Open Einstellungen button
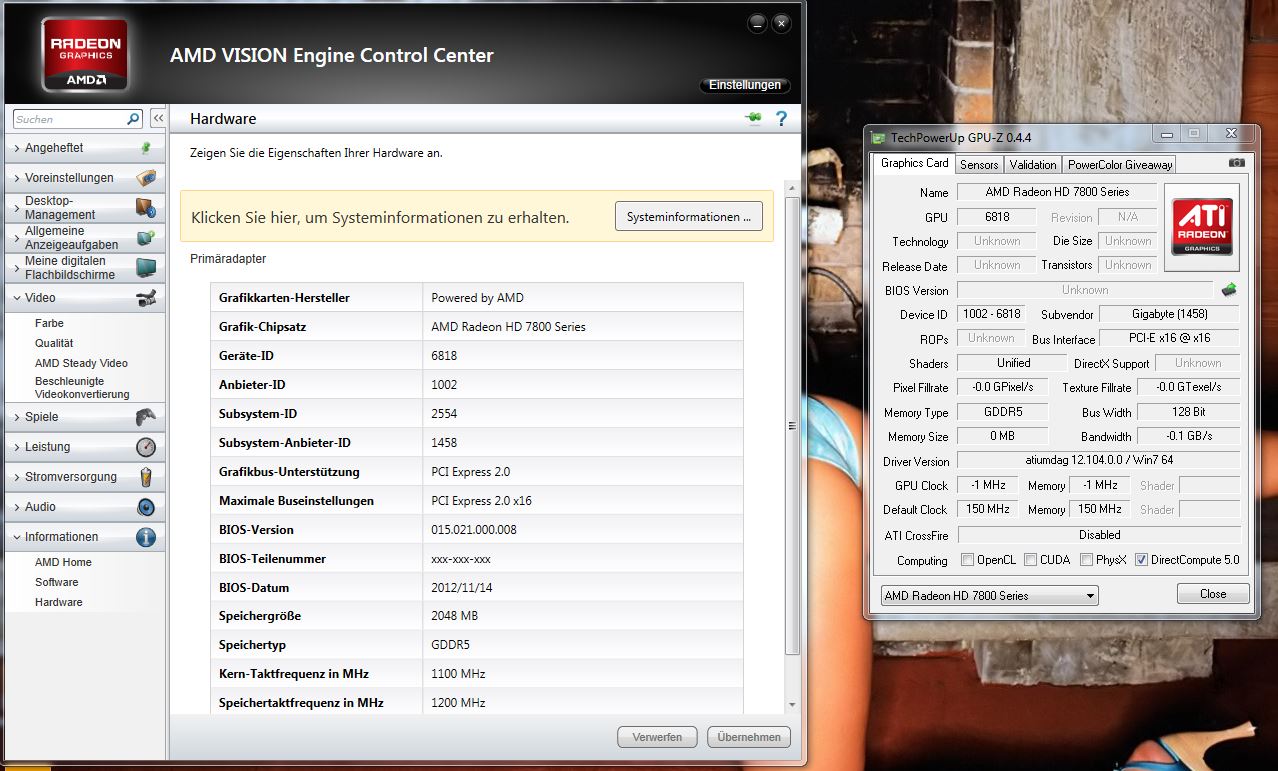 745,85
